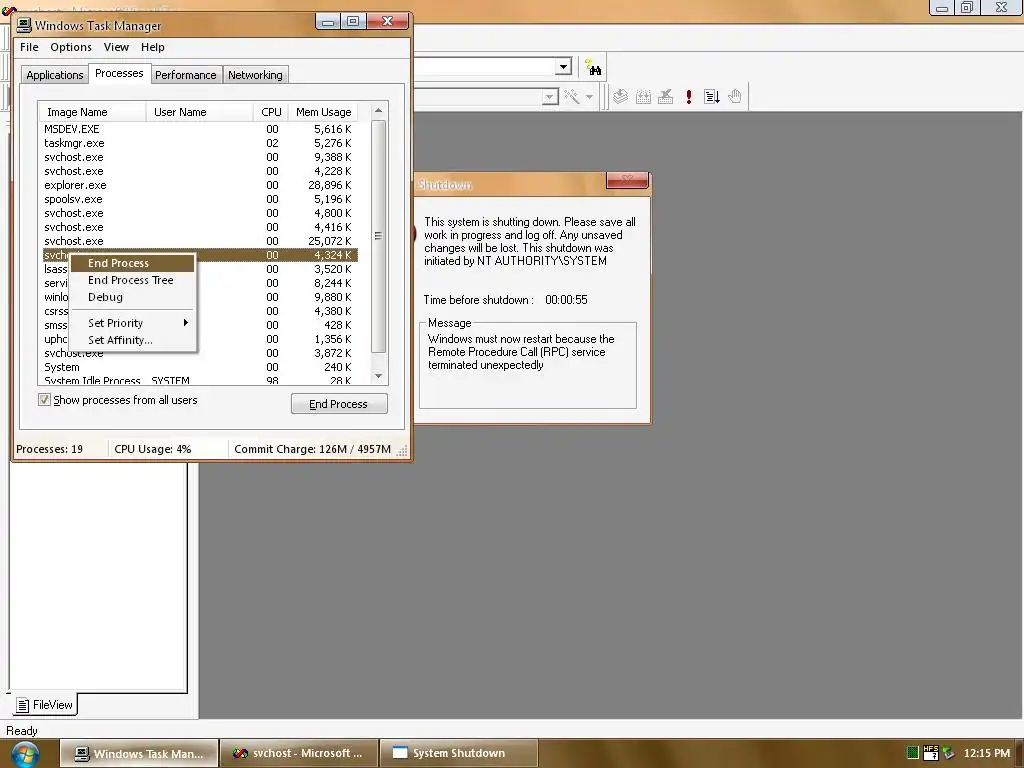Select svchost.exe row using 9,388 K

tap(199, 157)
